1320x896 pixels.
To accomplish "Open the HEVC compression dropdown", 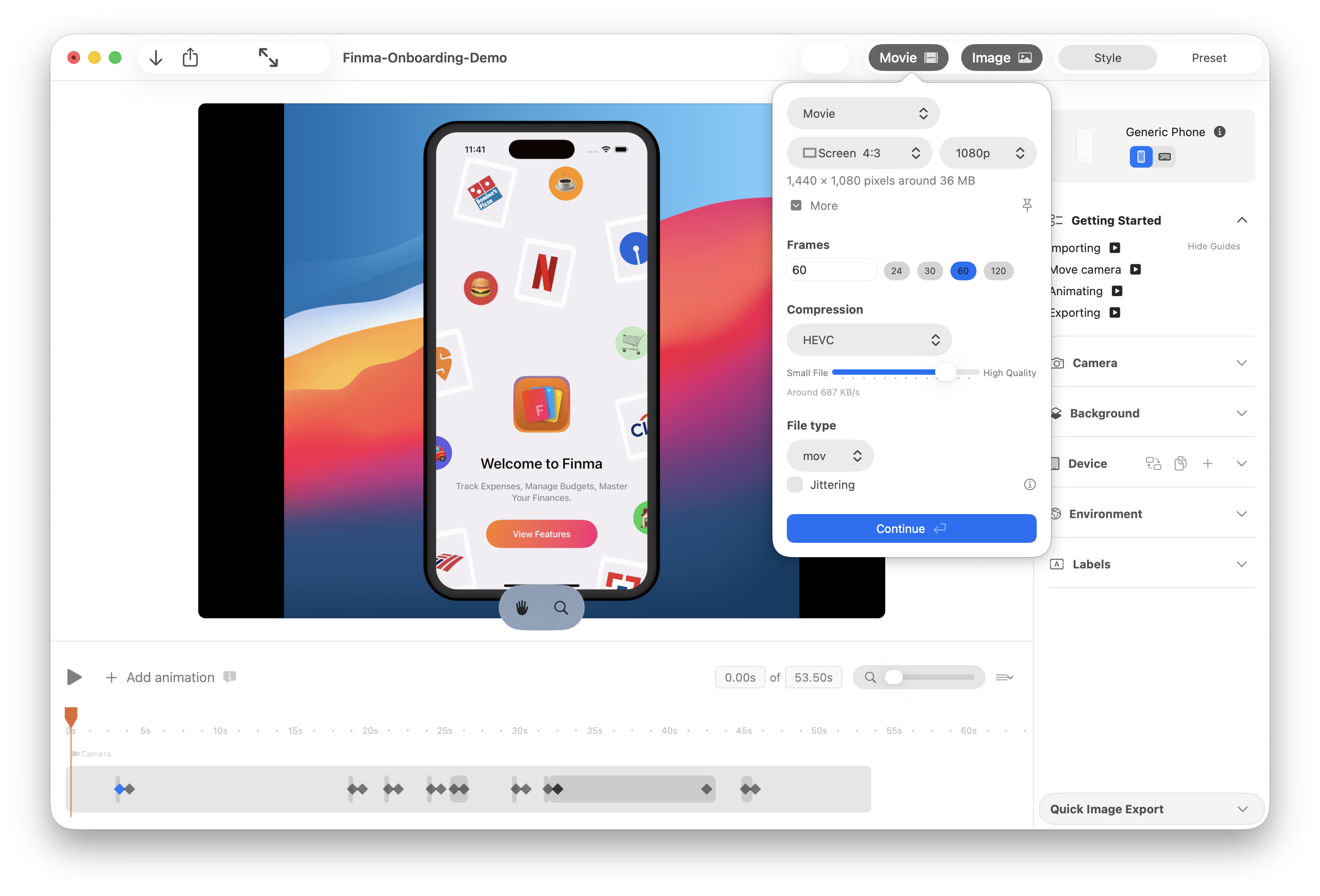I will tap(869, 340).
